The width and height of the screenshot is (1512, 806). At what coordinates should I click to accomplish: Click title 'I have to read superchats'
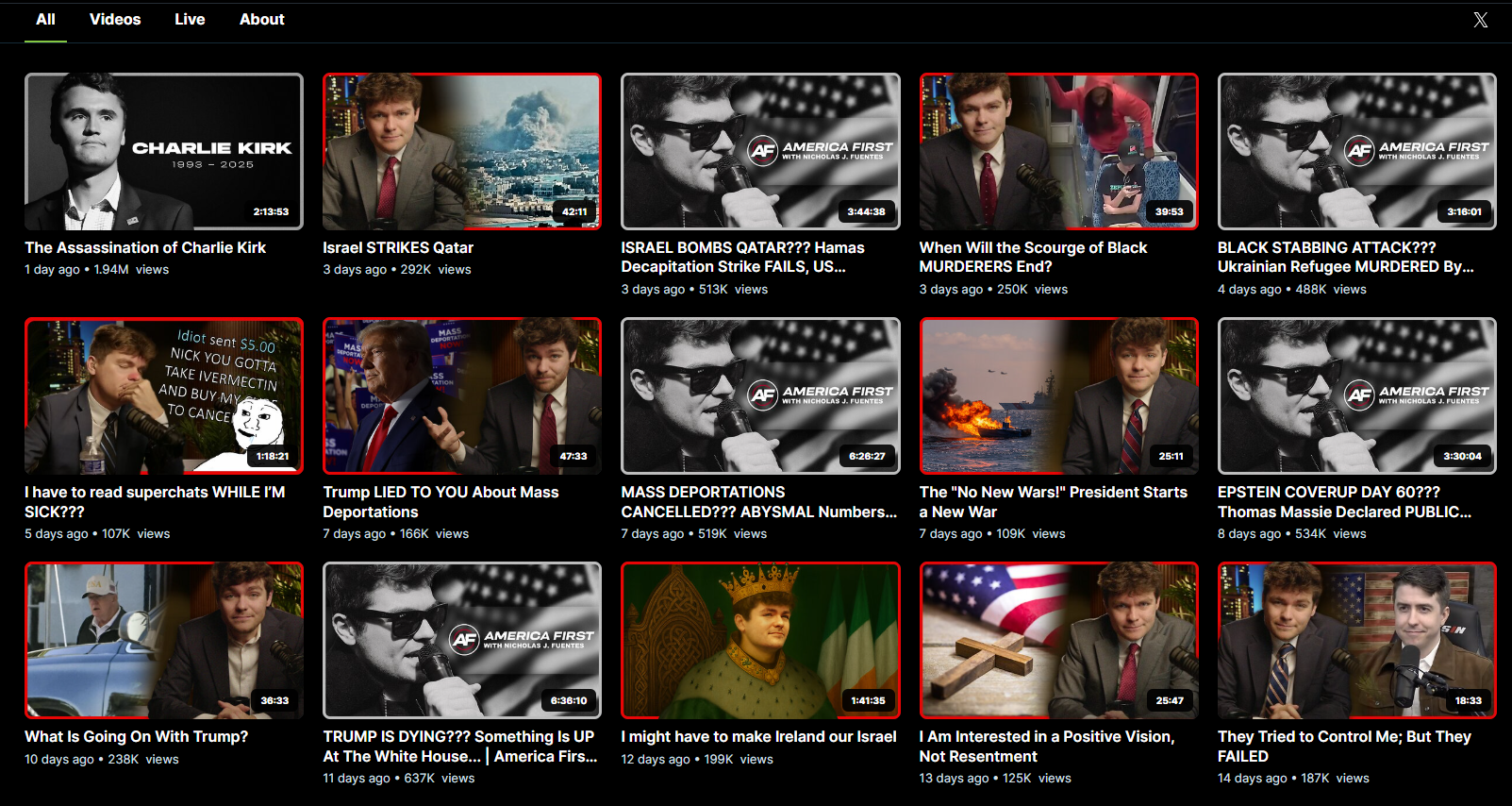[155, 501]
